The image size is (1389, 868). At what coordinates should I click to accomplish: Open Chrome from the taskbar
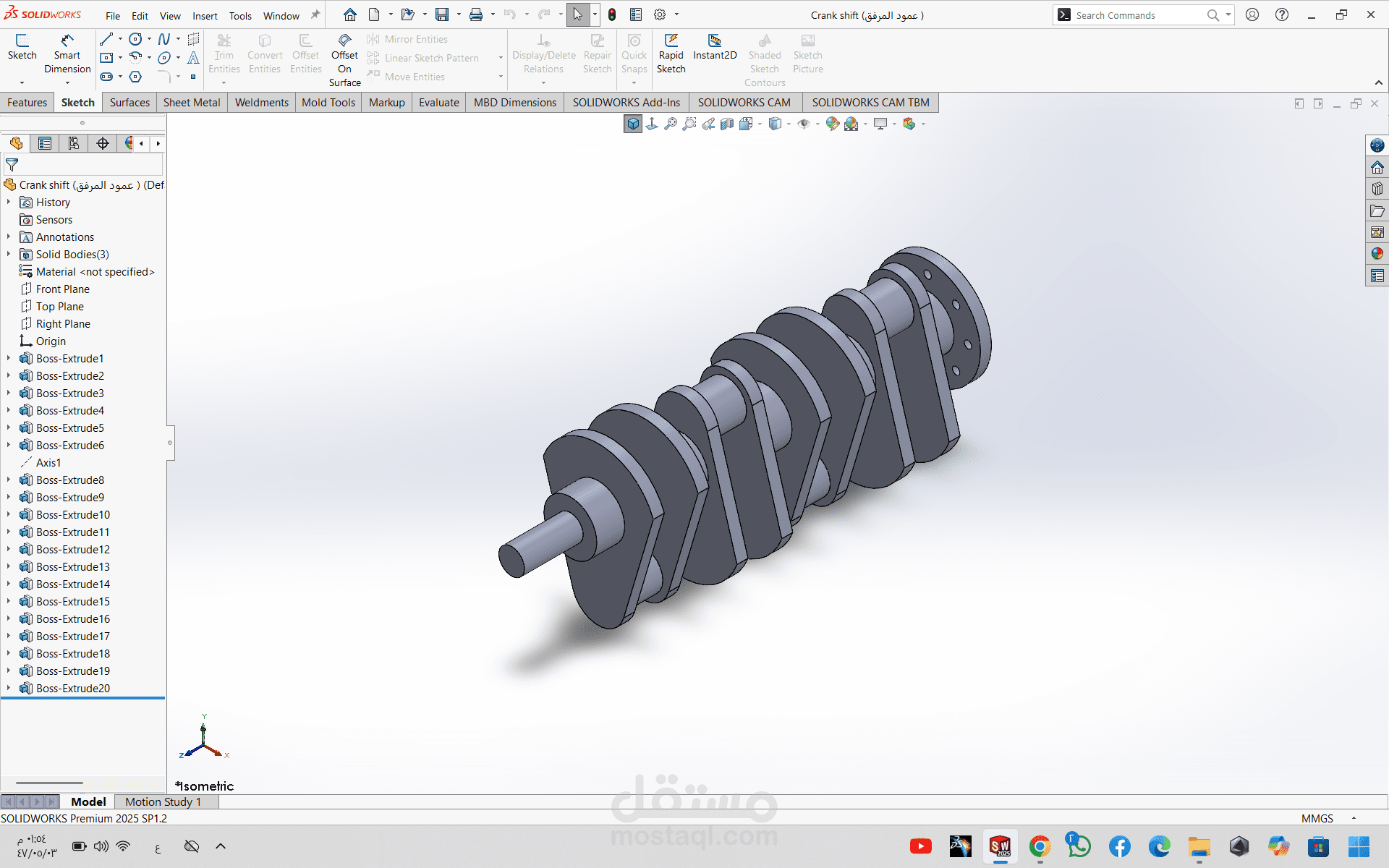(1040, 846)
